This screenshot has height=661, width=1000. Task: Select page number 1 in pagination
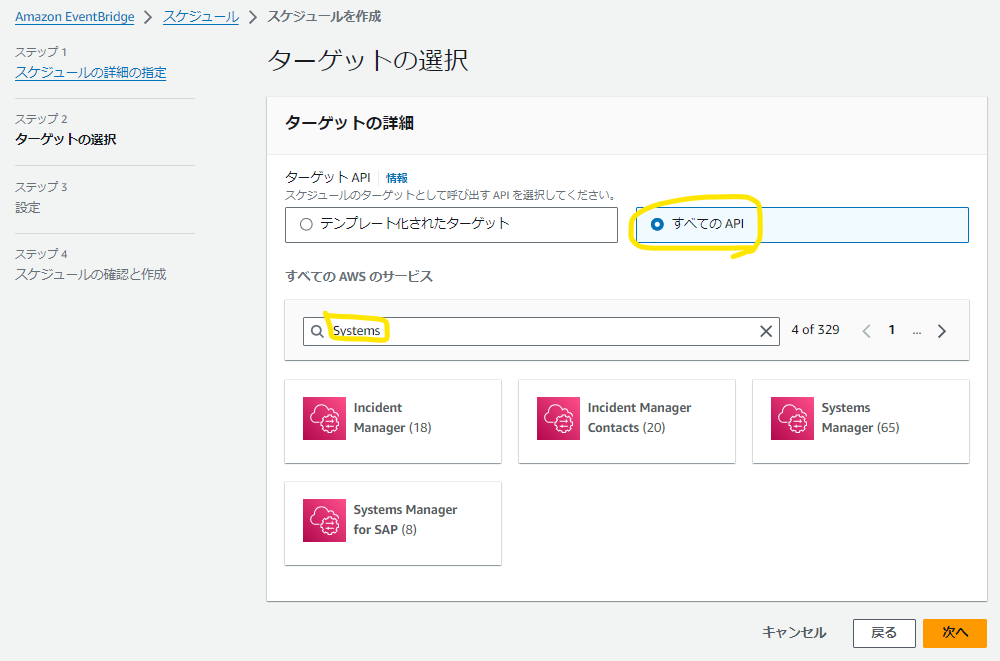[892, 330]
